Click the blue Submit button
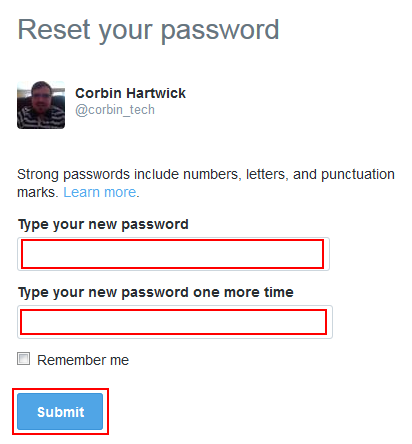This screenshot has width=412, height=444. 60,411
